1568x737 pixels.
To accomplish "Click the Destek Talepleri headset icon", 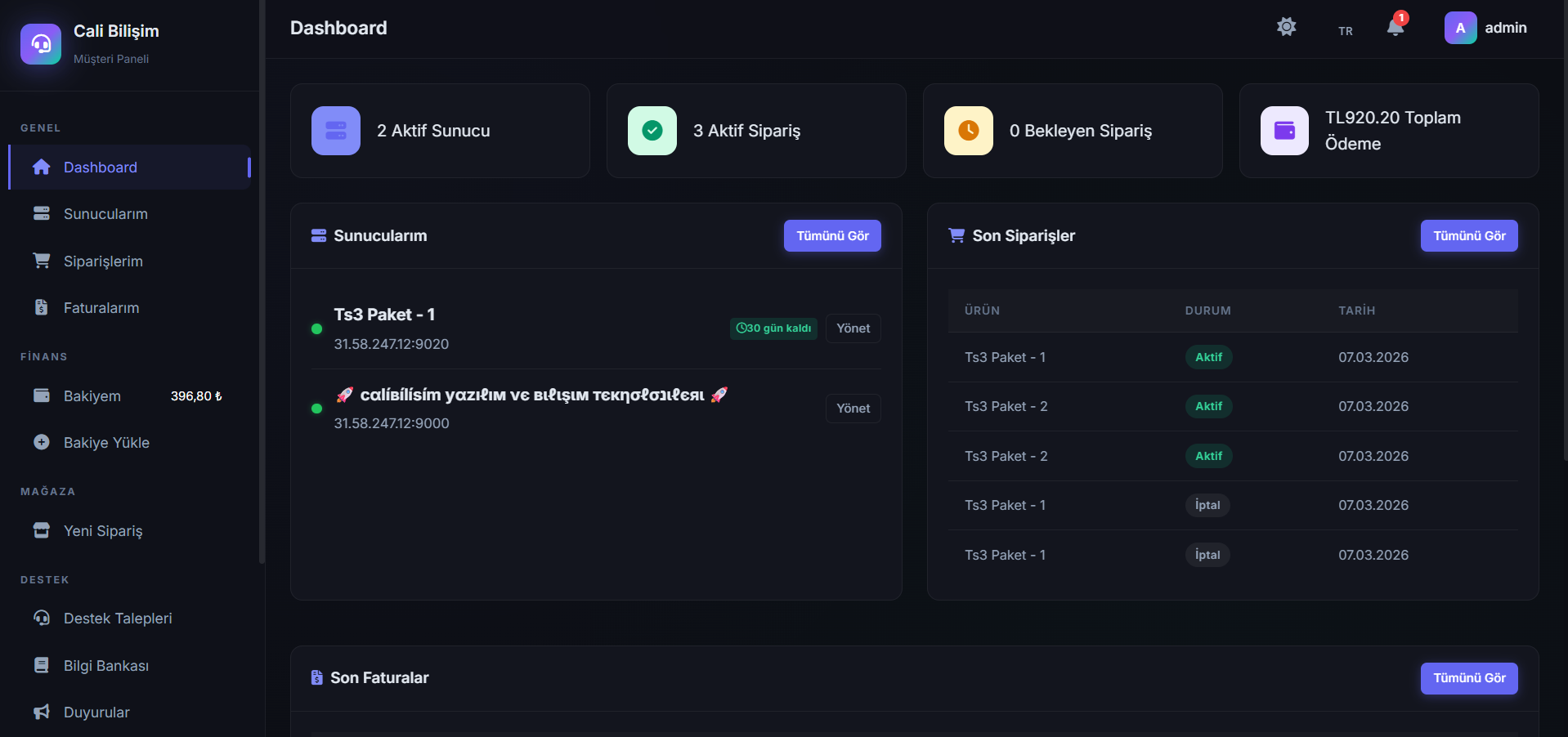I will click(x=42, y=618).
